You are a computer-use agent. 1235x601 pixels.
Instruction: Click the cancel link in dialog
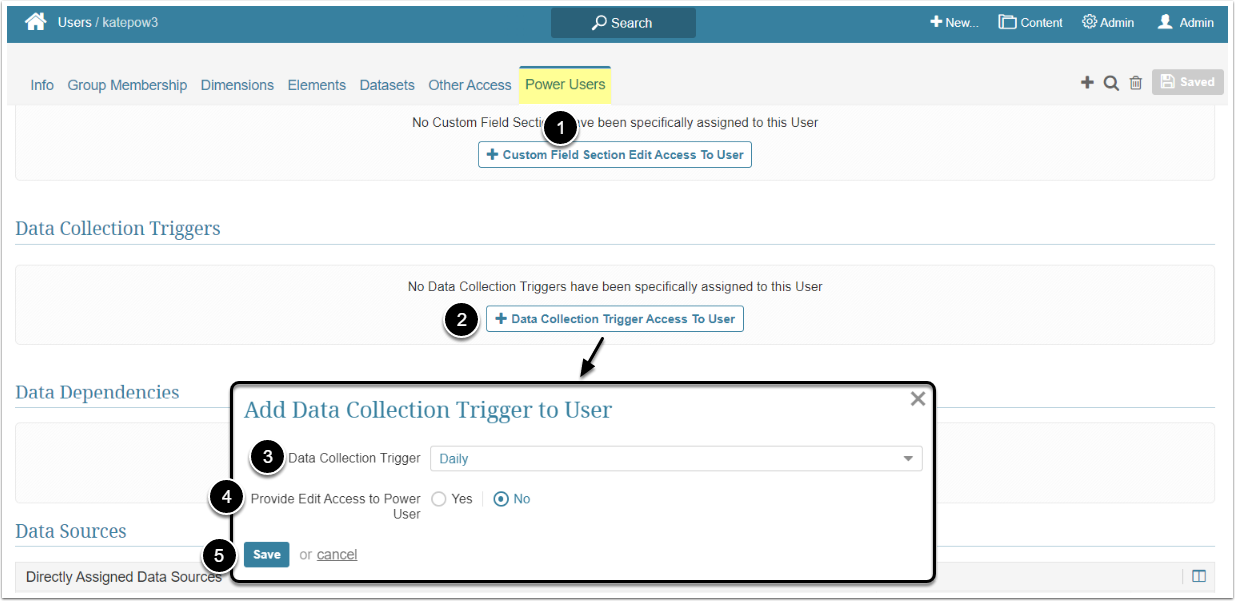(x=337, y=554)
